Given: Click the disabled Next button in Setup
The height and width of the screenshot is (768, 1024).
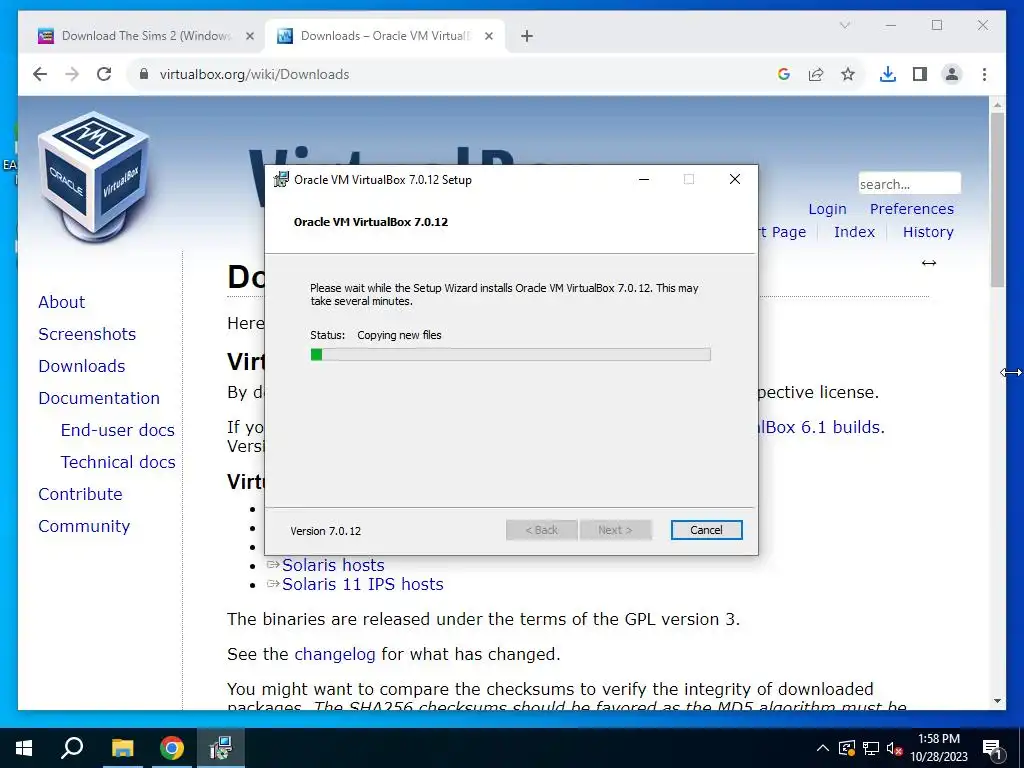Looking at the screenshot, I should tap(615, 530).
